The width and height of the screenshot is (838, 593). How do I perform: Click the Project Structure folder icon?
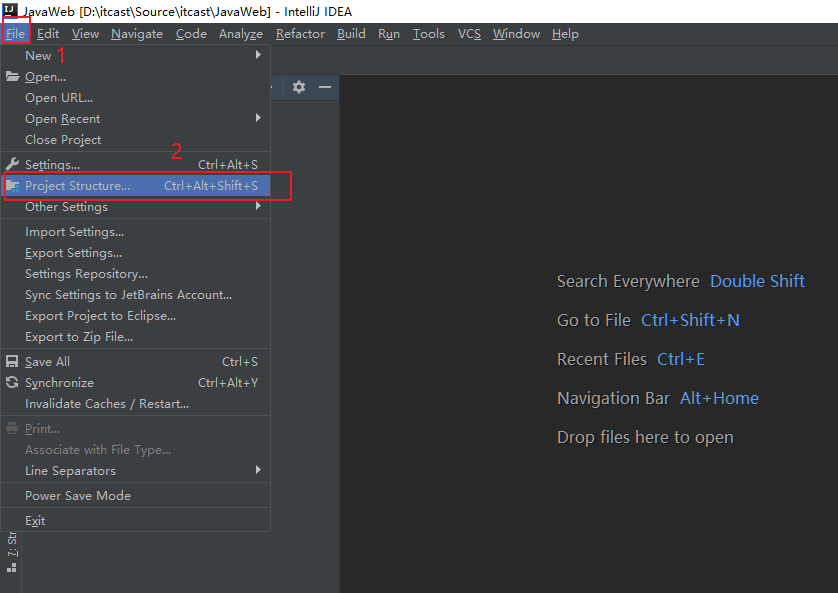[12, 185]
